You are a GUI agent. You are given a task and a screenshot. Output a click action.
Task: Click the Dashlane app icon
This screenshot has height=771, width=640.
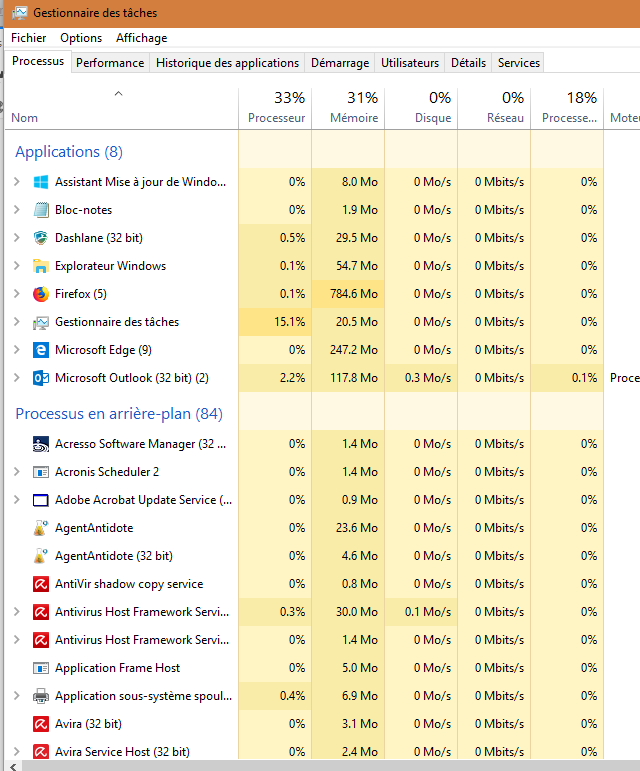41,238
